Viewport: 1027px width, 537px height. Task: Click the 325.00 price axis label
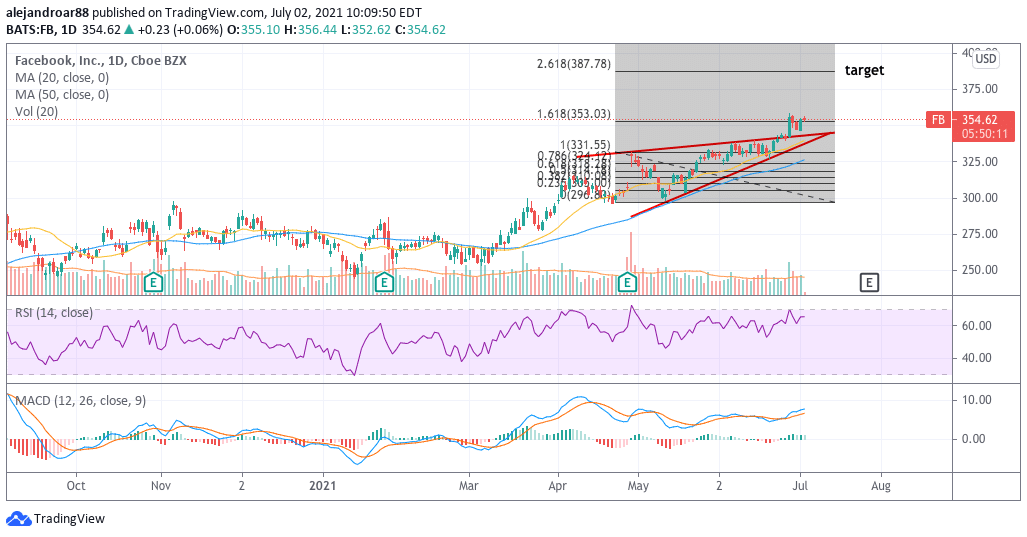(980, 162)
